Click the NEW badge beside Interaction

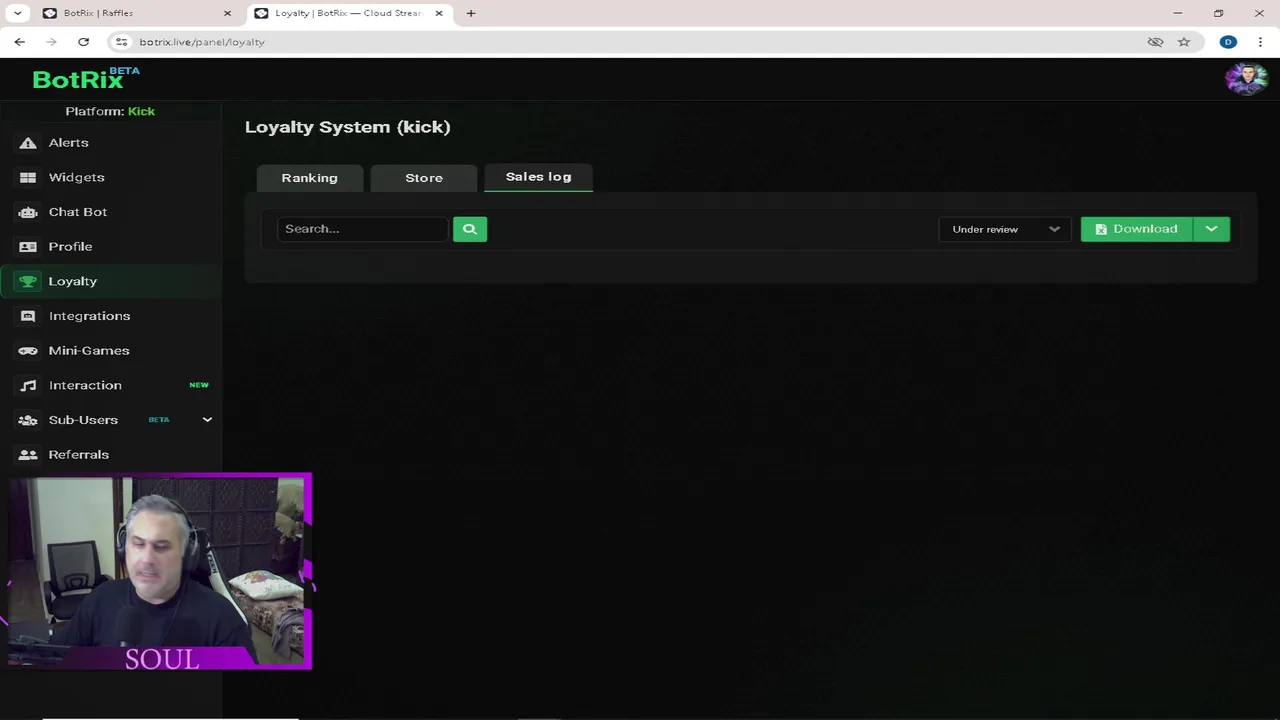coord(199,385)
